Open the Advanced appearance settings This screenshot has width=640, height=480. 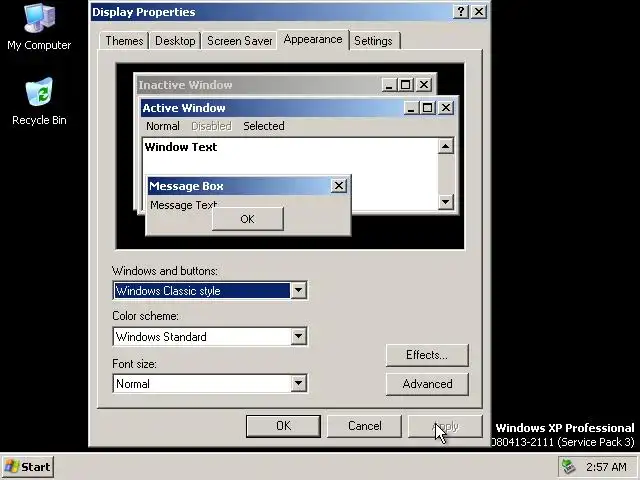(x=427, y=384)
